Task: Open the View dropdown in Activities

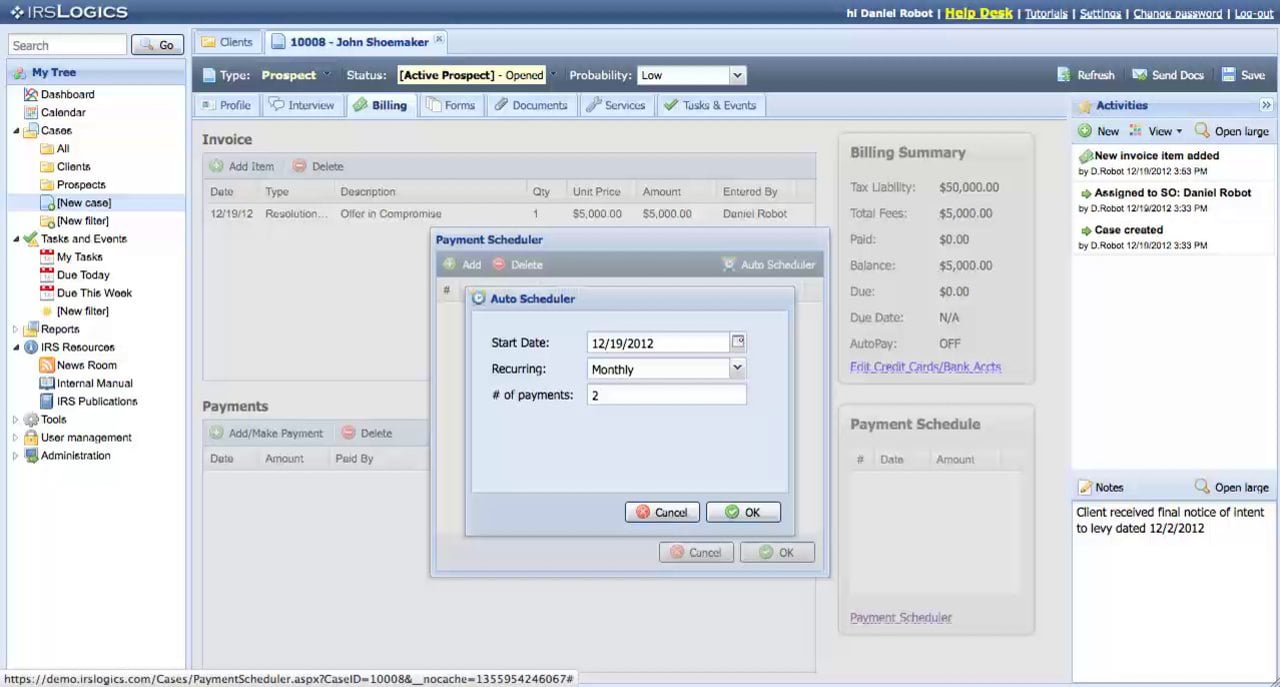Action: coord(1155,131)
